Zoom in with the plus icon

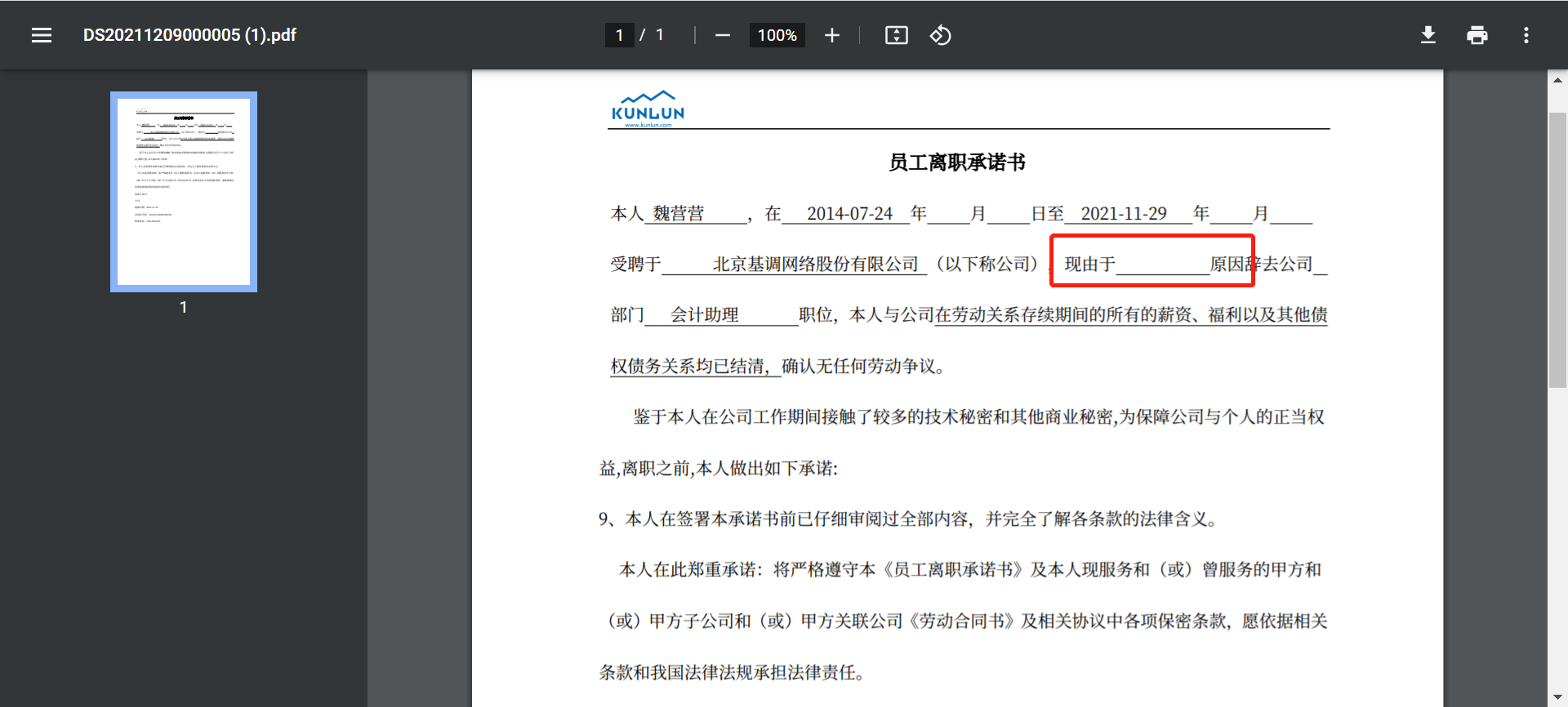point(831,35)
